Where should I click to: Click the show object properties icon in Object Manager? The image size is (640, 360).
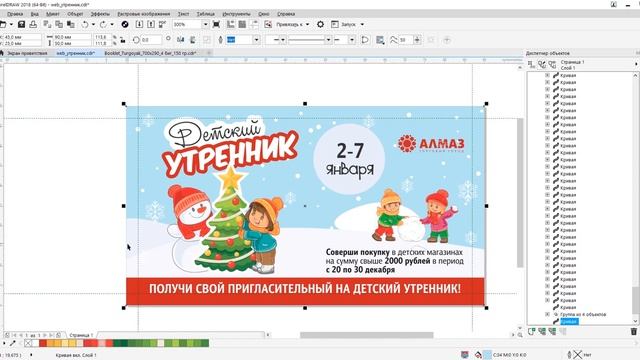(531, 64)
